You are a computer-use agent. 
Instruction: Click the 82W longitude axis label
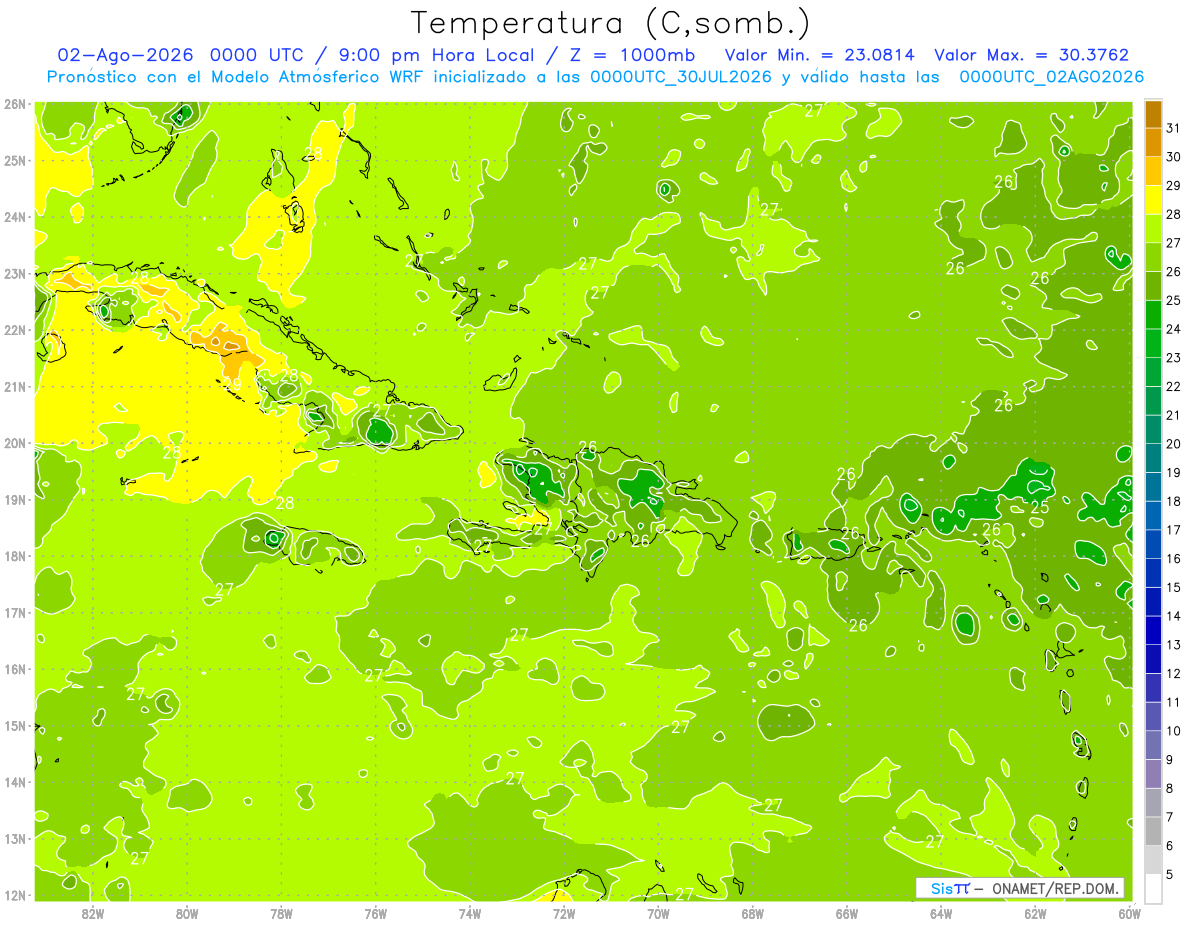[92, 913]
